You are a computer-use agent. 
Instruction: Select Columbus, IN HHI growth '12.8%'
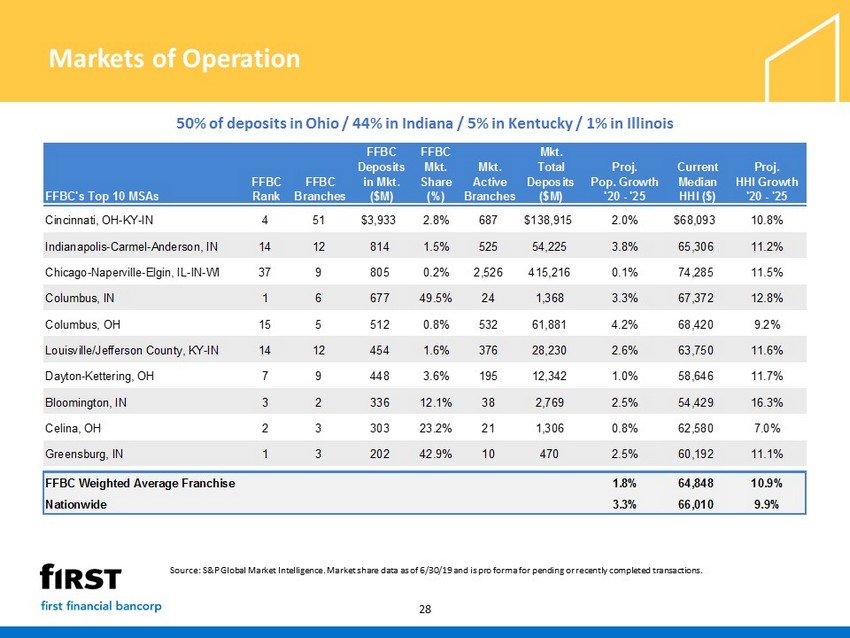click(x=767, y=298)
